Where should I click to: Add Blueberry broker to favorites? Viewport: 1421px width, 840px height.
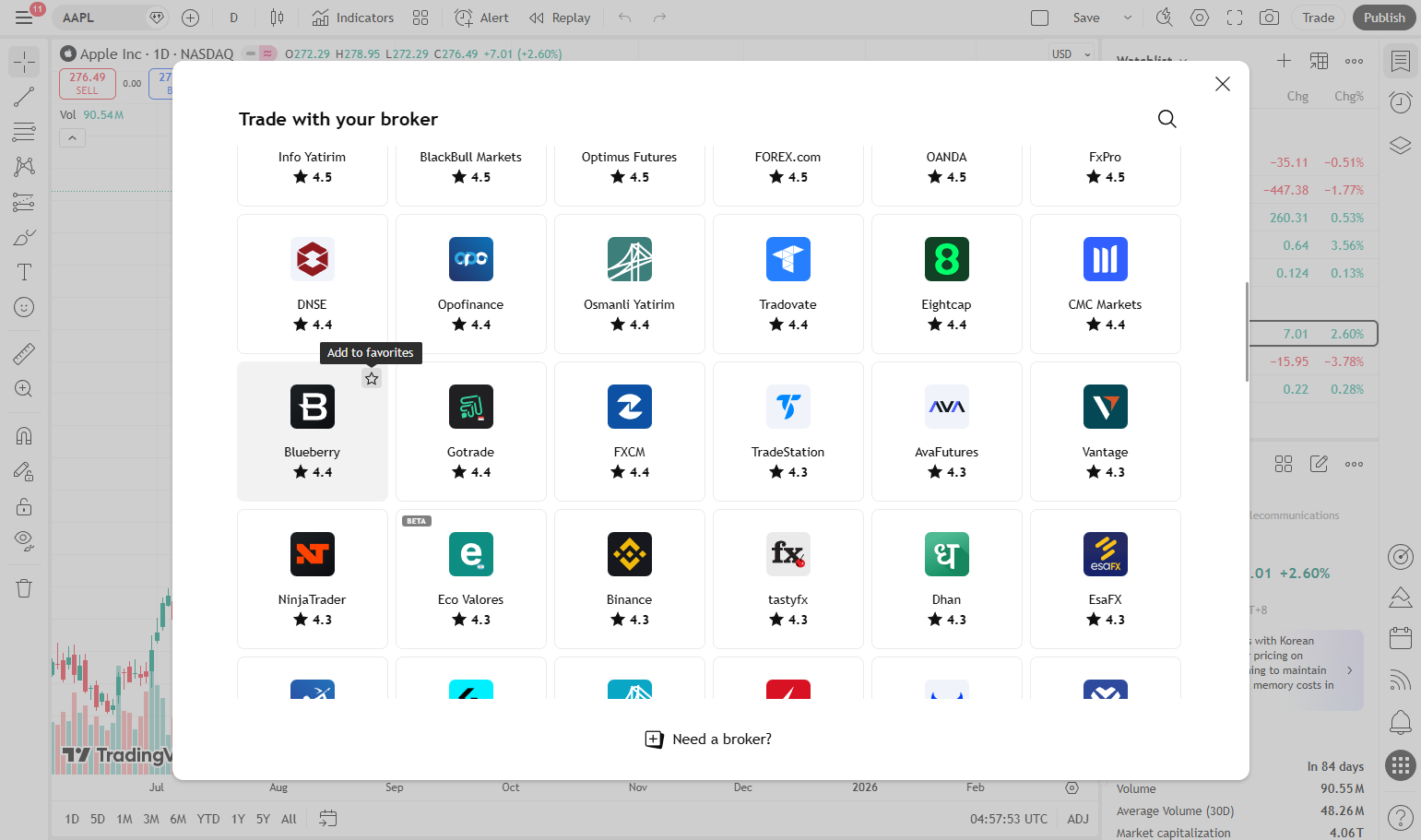click(x=372, y=379)
